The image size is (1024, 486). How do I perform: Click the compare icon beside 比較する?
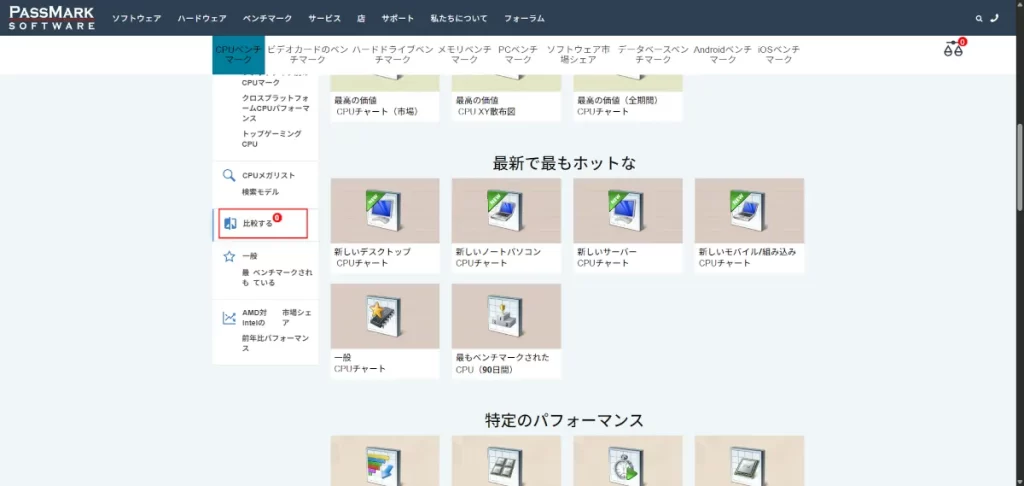[x=229, y=224]
